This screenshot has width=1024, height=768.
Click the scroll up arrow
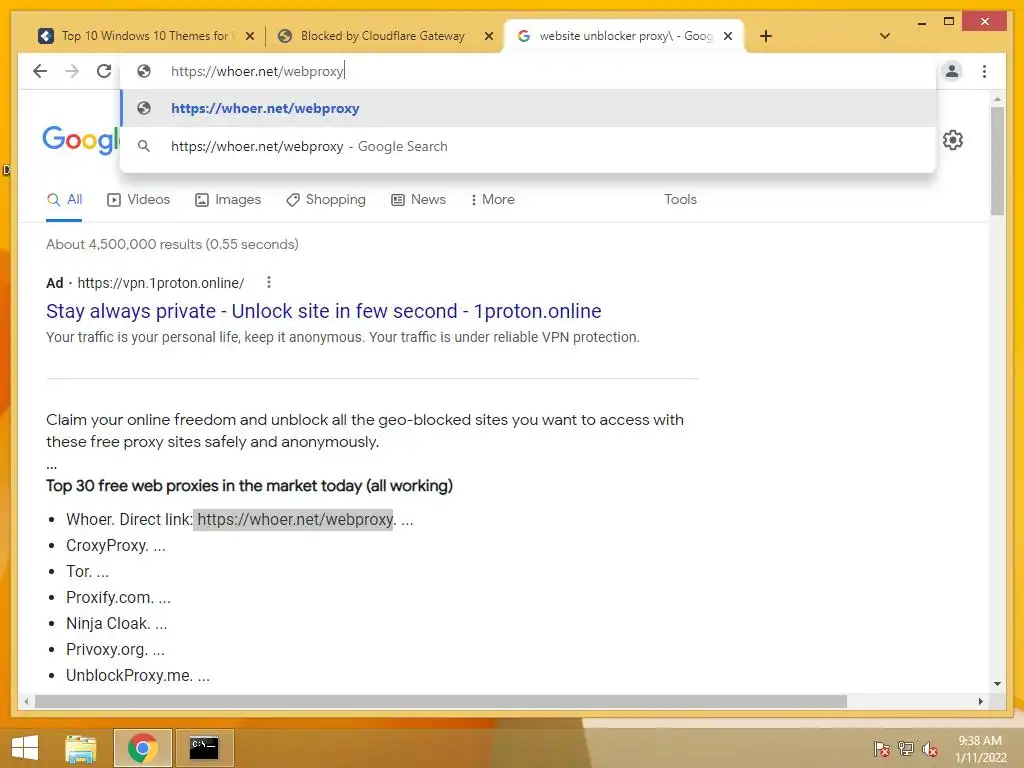pyautogui.click(x=997, y=99)
